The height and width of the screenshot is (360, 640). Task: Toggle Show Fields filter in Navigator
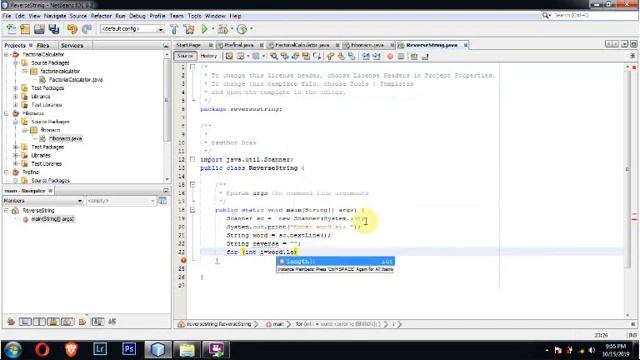pyautogui.click(x=25, y=322)
